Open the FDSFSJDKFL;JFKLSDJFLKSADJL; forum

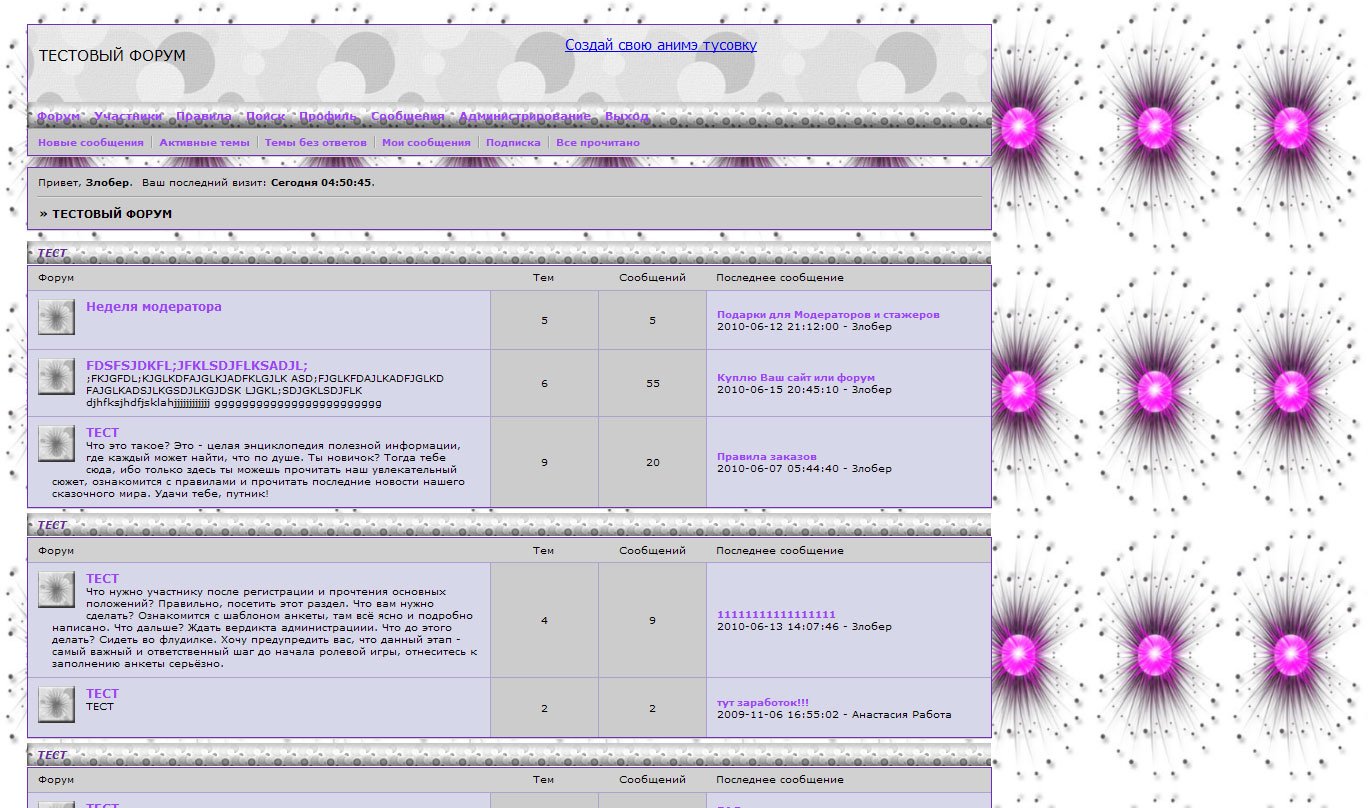pyautogui.click(x=197, y=366)
